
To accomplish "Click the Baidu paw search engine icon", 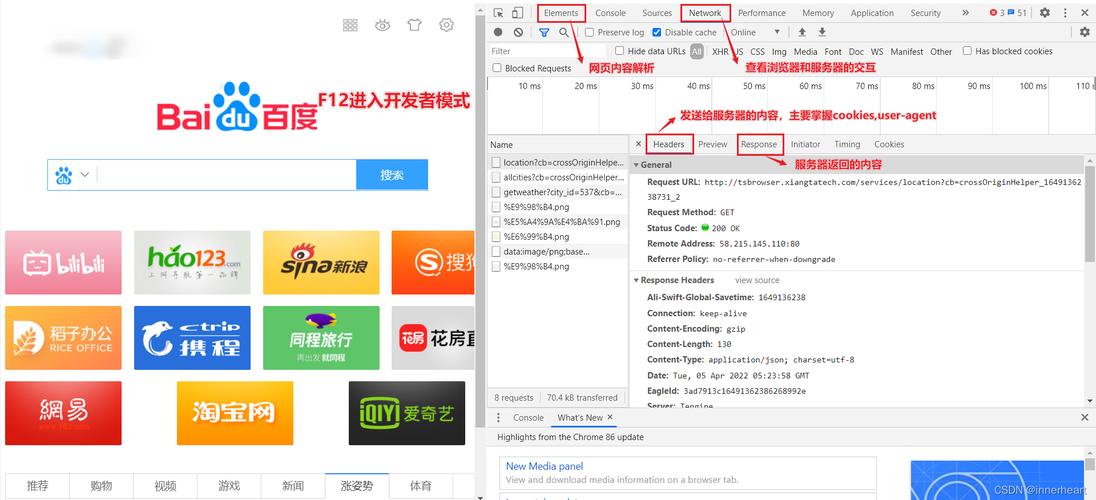I will click(64, 175).
